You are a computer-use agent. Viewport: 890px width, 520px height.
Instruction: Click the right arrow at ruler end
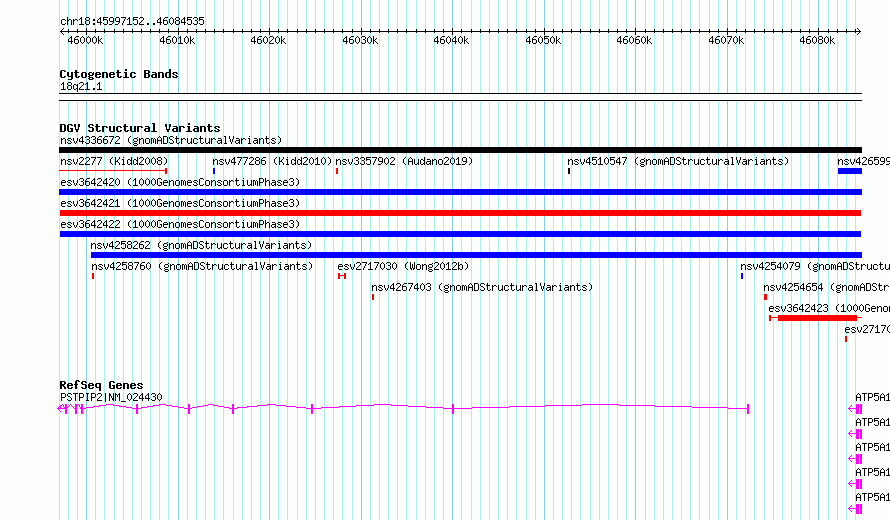click(859, 32)
